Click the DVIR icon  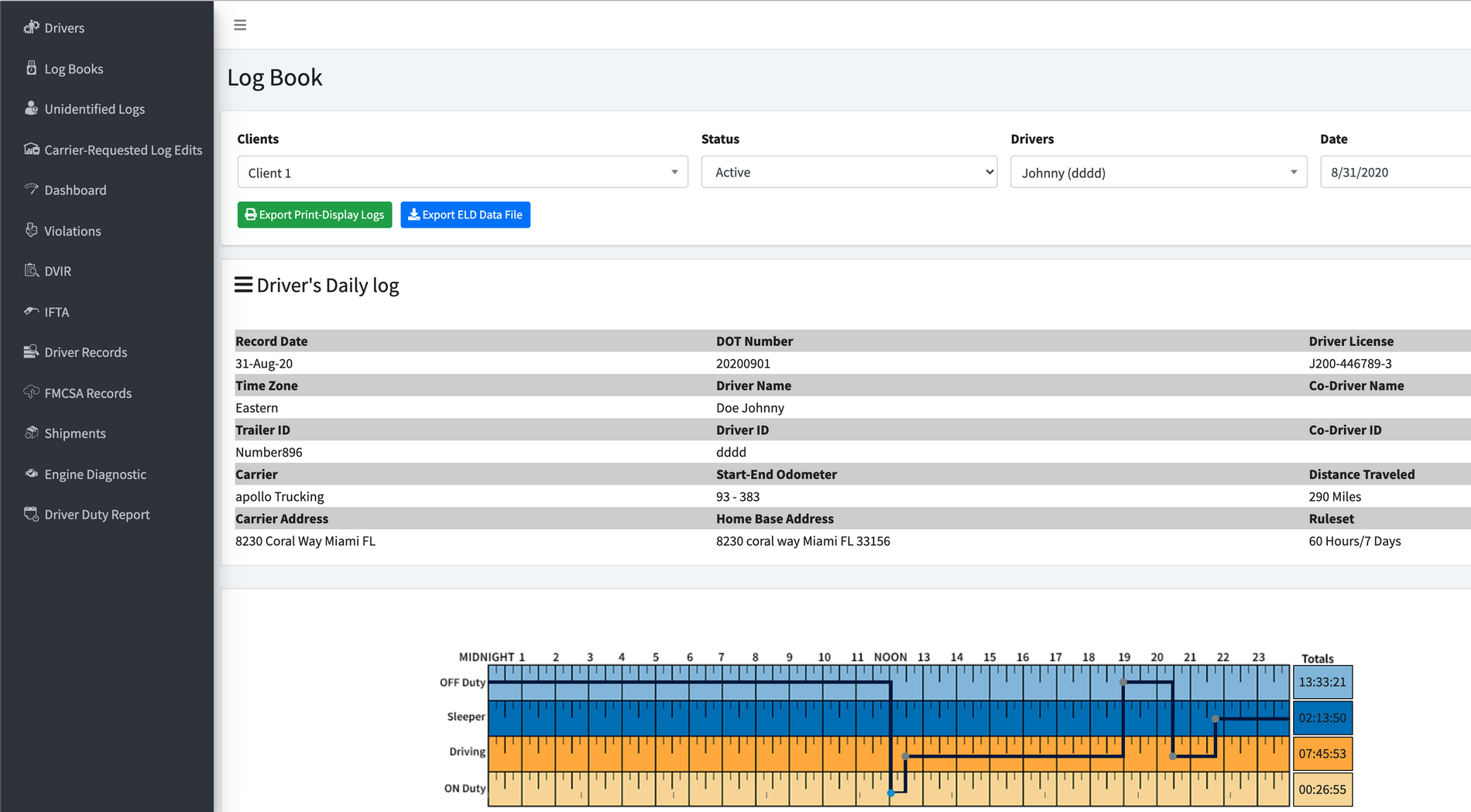click(x=31, y=270)
